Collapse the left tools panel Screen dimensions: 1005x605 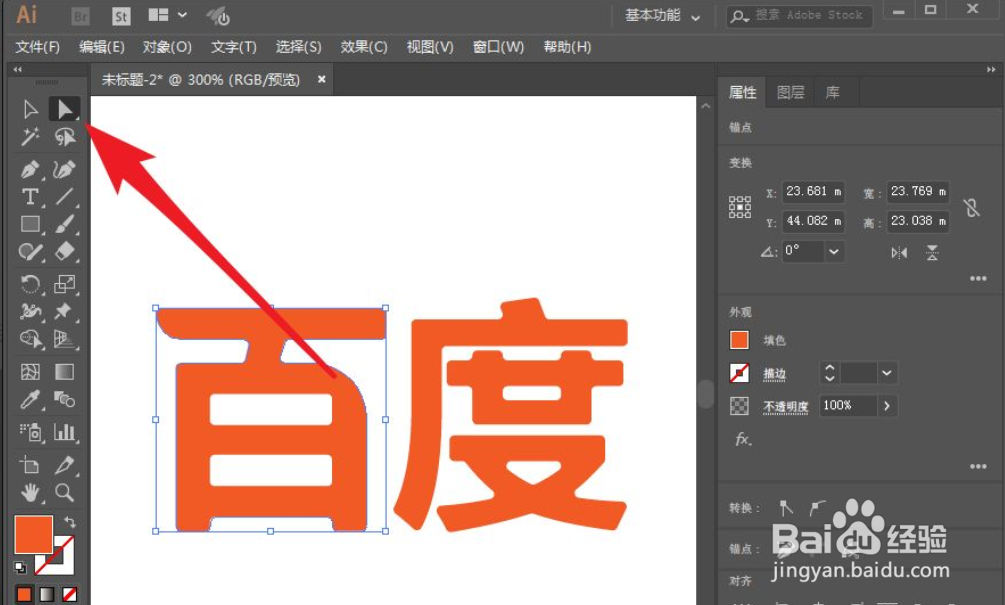(17, 69)
